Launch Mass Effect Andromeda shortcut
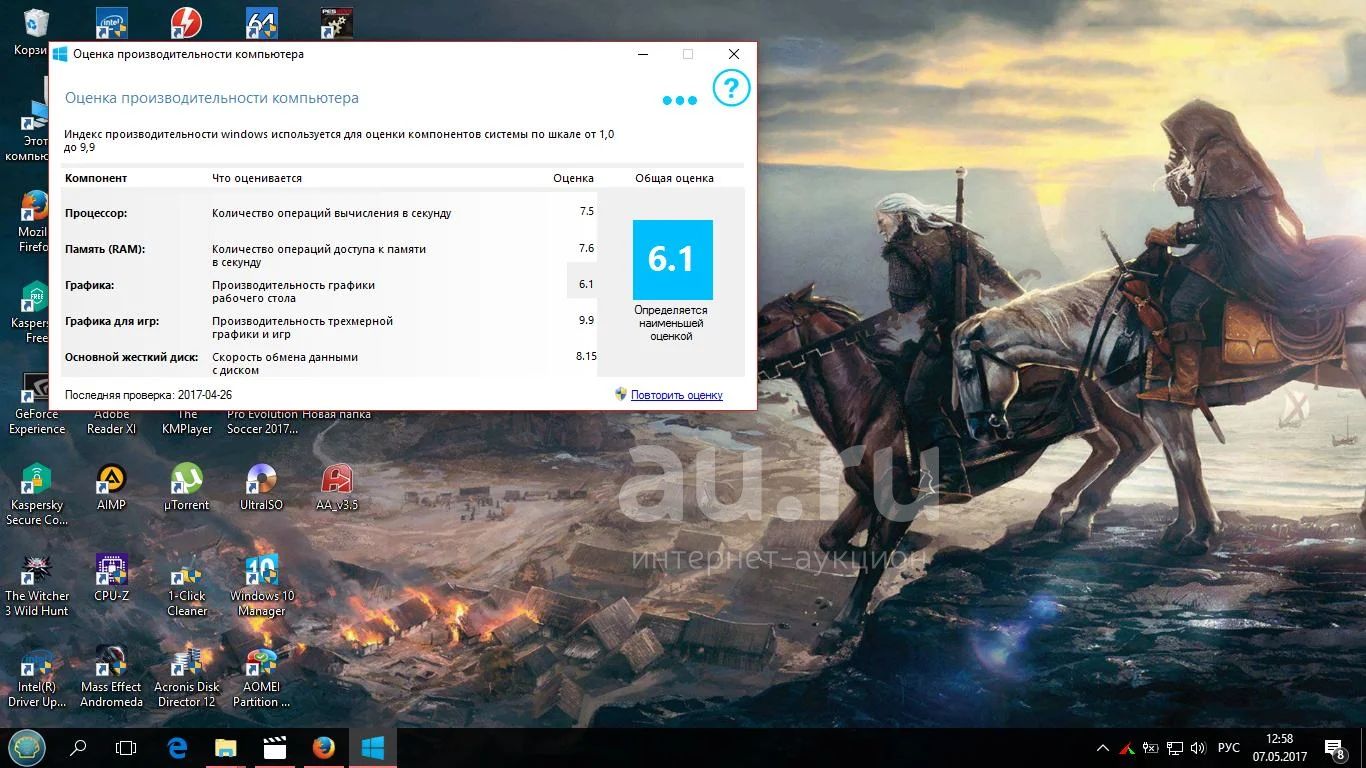The image size is (1366, 768). [111, 678]
